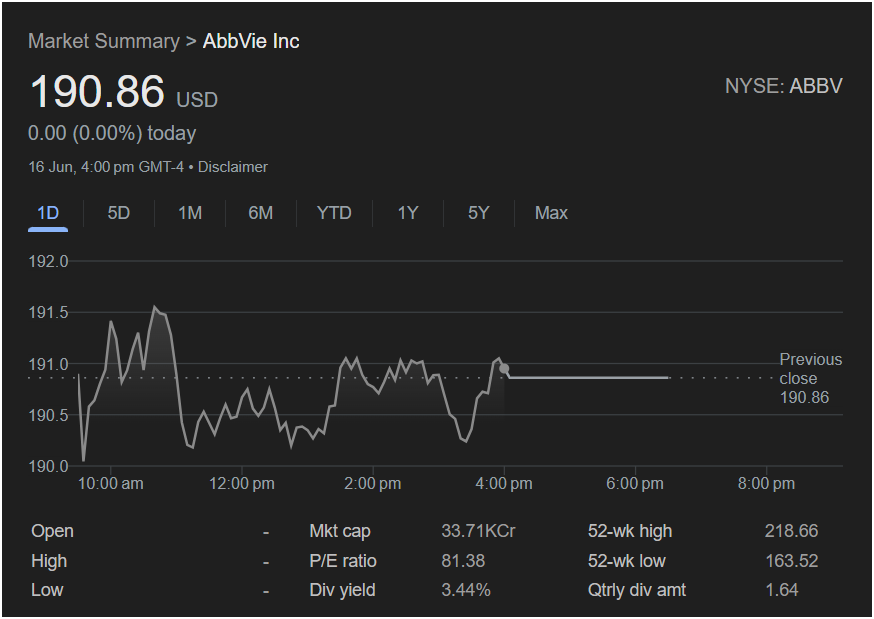This screenshot has width=874, height=619.
Task: Click the Mkt cap value 33.71KCr
Action: pos(478,531)
